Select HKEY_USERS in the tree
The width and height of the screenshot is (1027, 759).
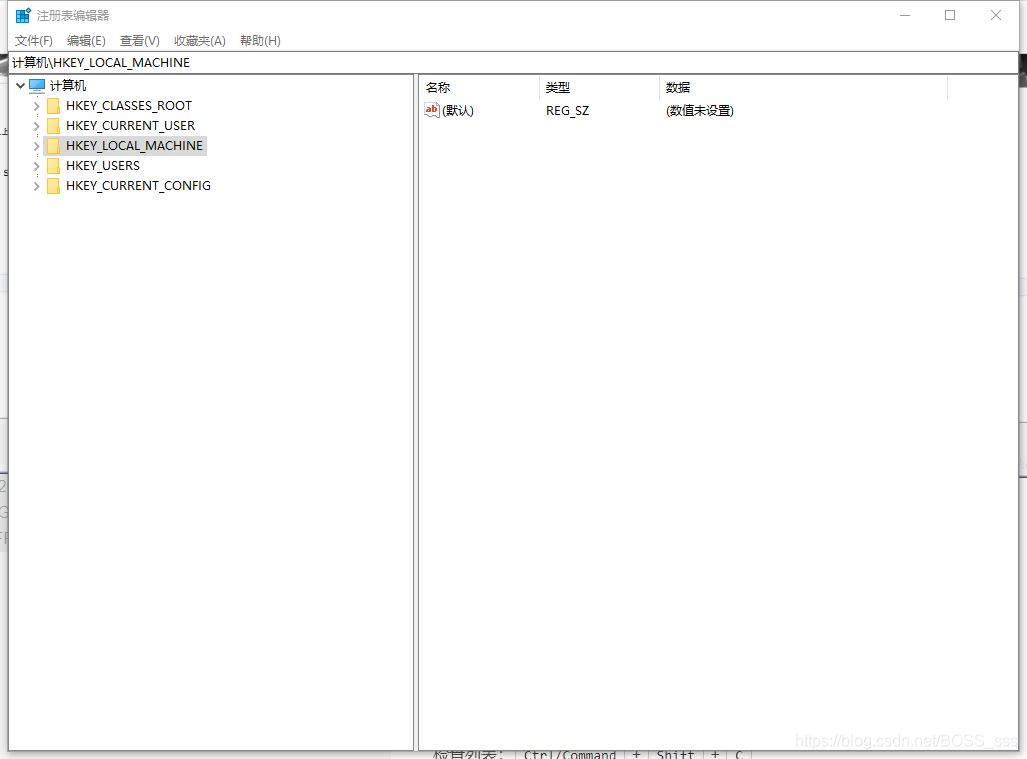(103, 166)
